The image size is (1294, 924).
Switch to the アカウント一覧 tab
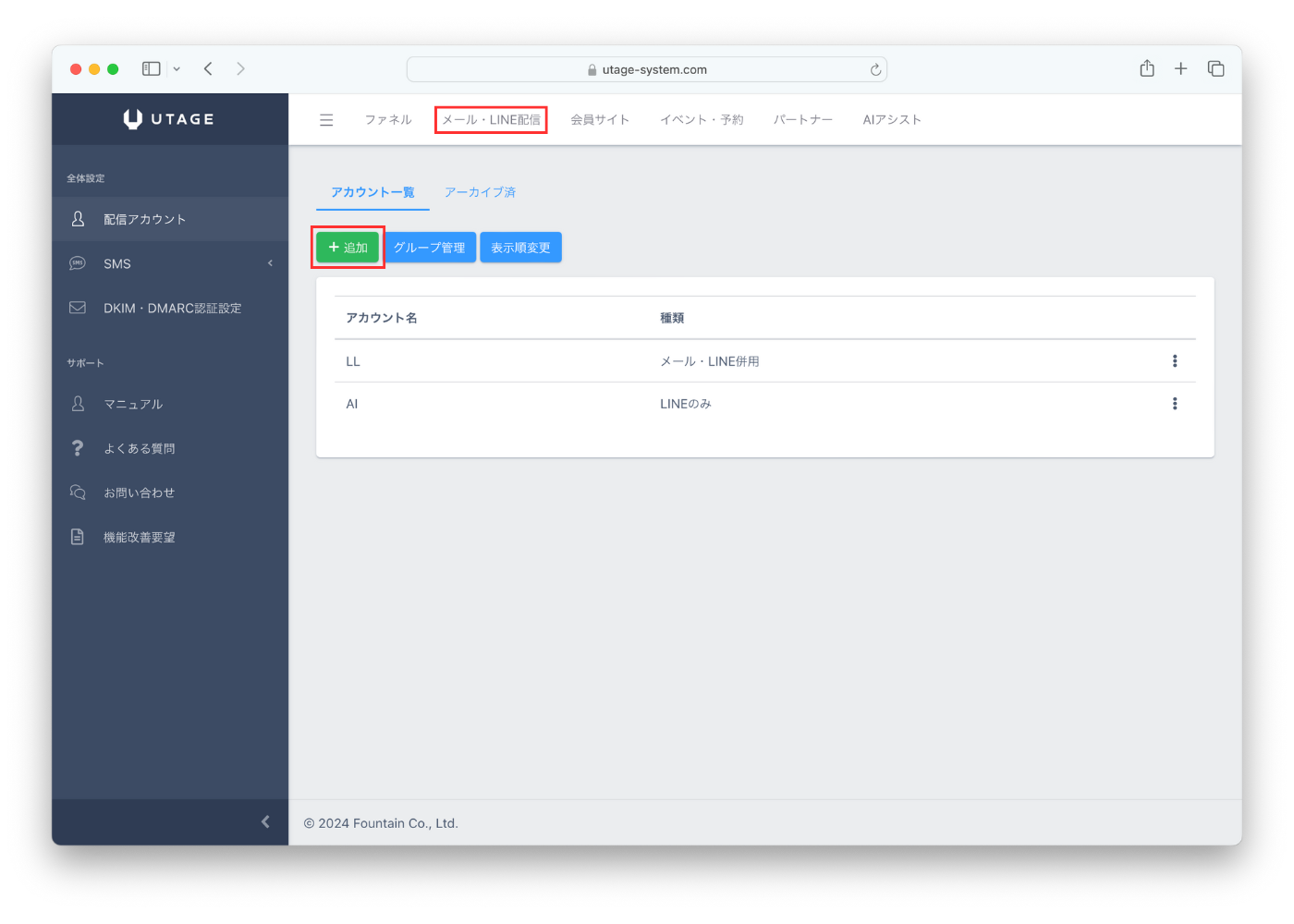372,192
